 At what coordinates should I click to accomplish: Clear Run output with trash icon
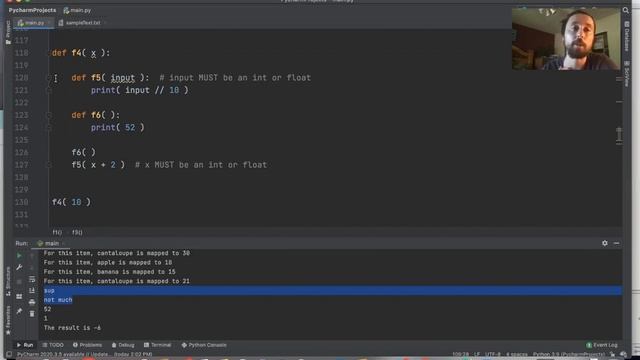click(32, 313)
